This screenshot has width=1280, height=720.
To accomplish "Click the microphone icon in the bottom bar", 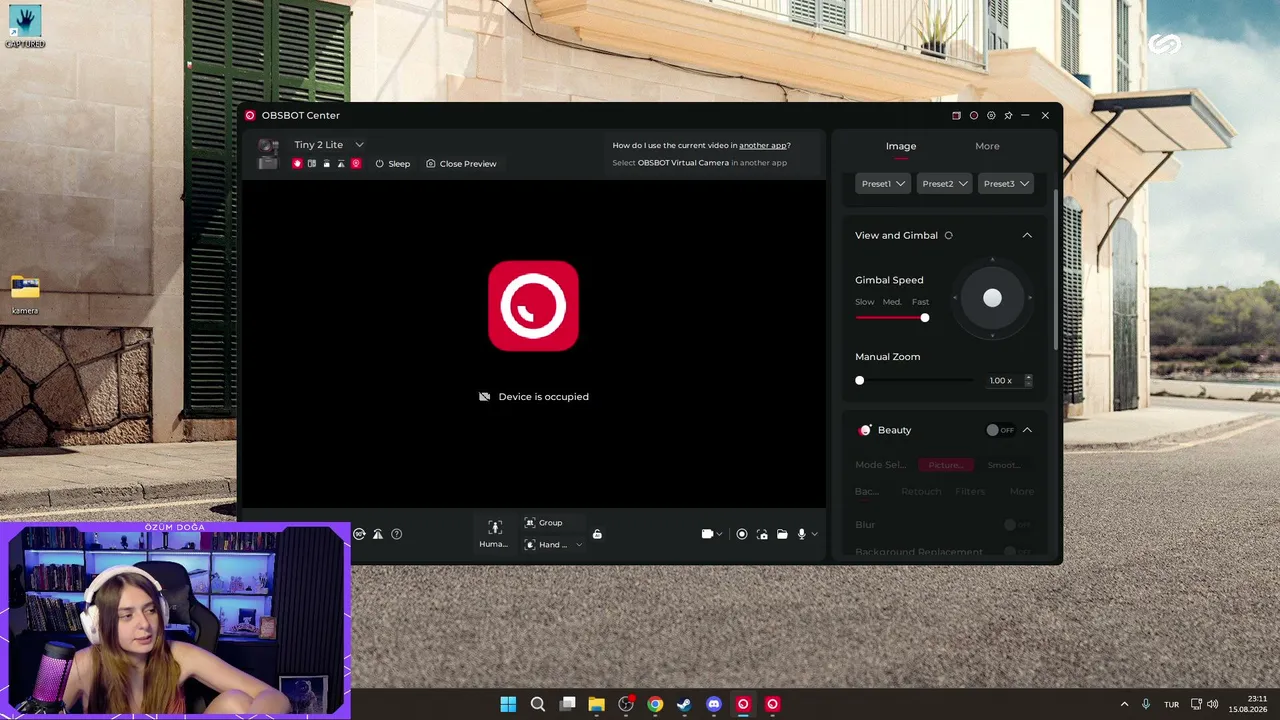I will (801, 534).
